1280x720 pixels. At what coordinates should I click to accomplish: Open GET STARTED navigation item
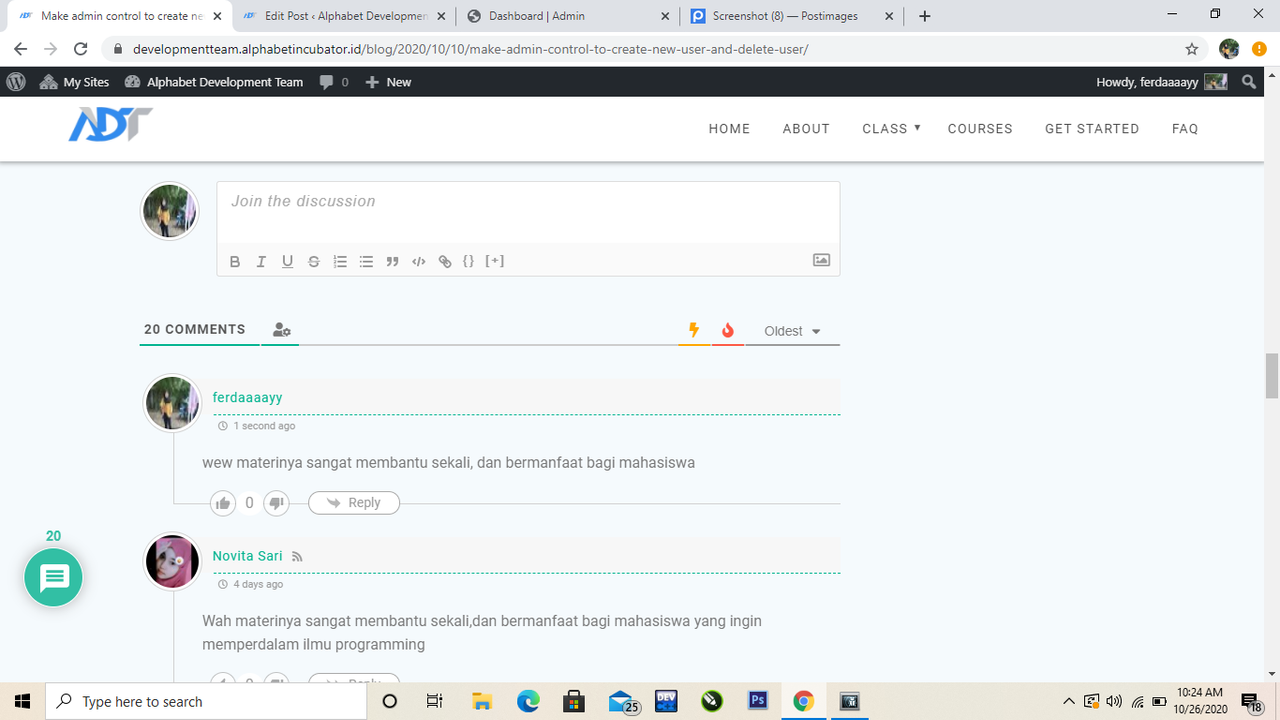click(x=1092, y=128)
